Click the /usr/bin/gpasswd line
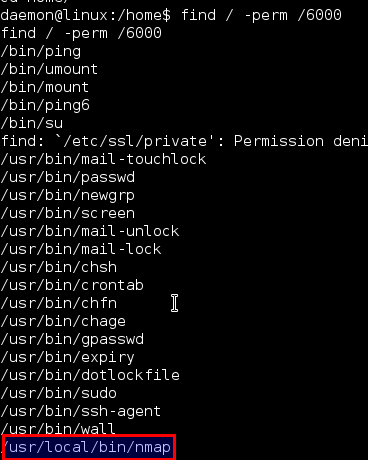Screen dimensions: 368x460 [x=72, y=340]
